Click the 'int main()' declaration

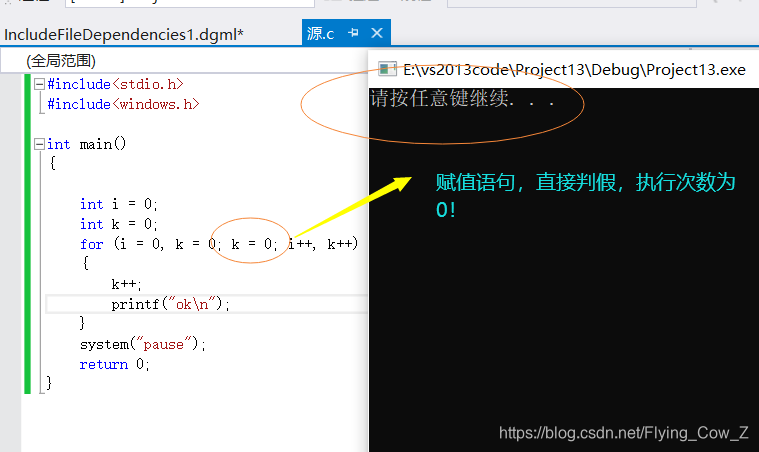[87, 144]
